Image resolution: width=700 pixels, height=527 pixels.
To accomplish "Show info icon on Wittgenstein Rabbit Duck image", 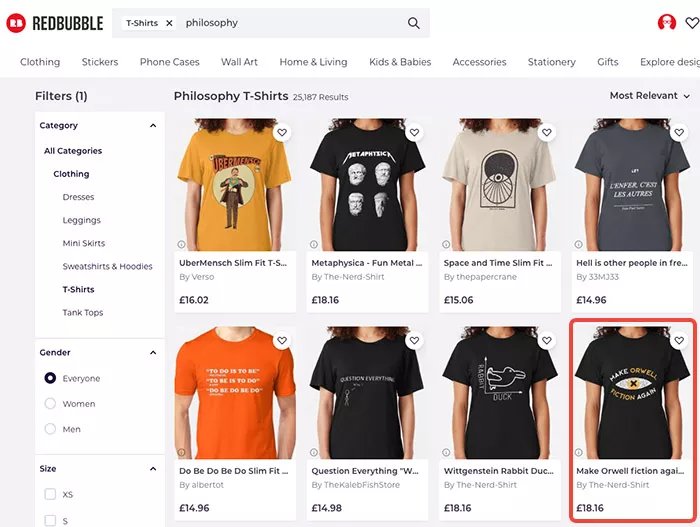I will click(x=446, y=452).
